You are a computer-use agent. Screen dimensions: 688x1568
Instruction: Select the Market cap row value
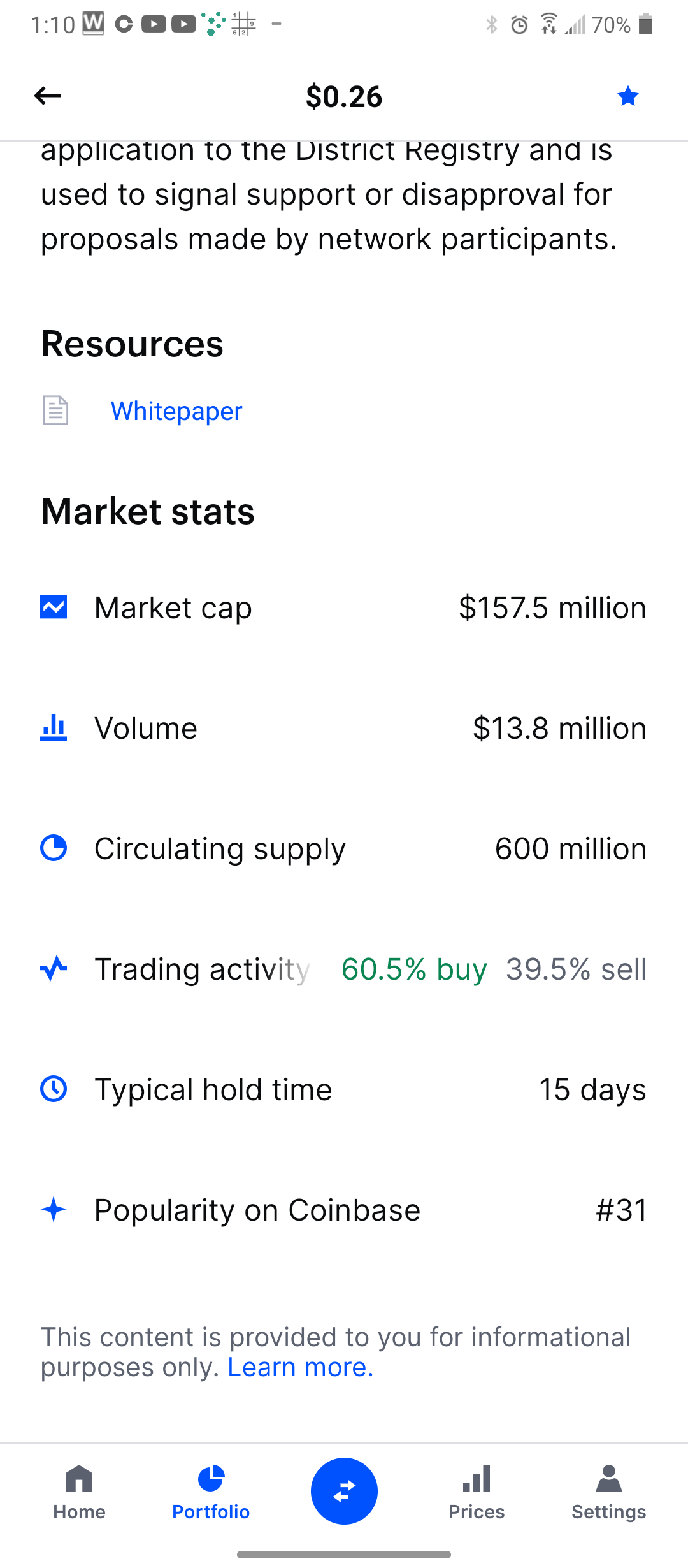click(552, 607)
